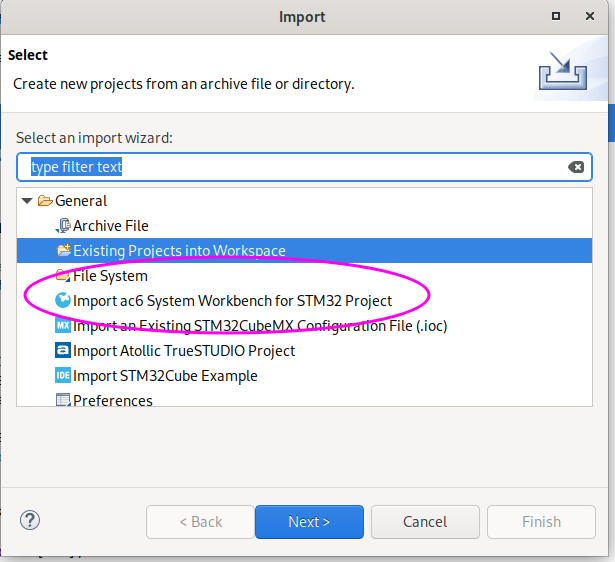Click the Archive File icon

pos(63,226)
